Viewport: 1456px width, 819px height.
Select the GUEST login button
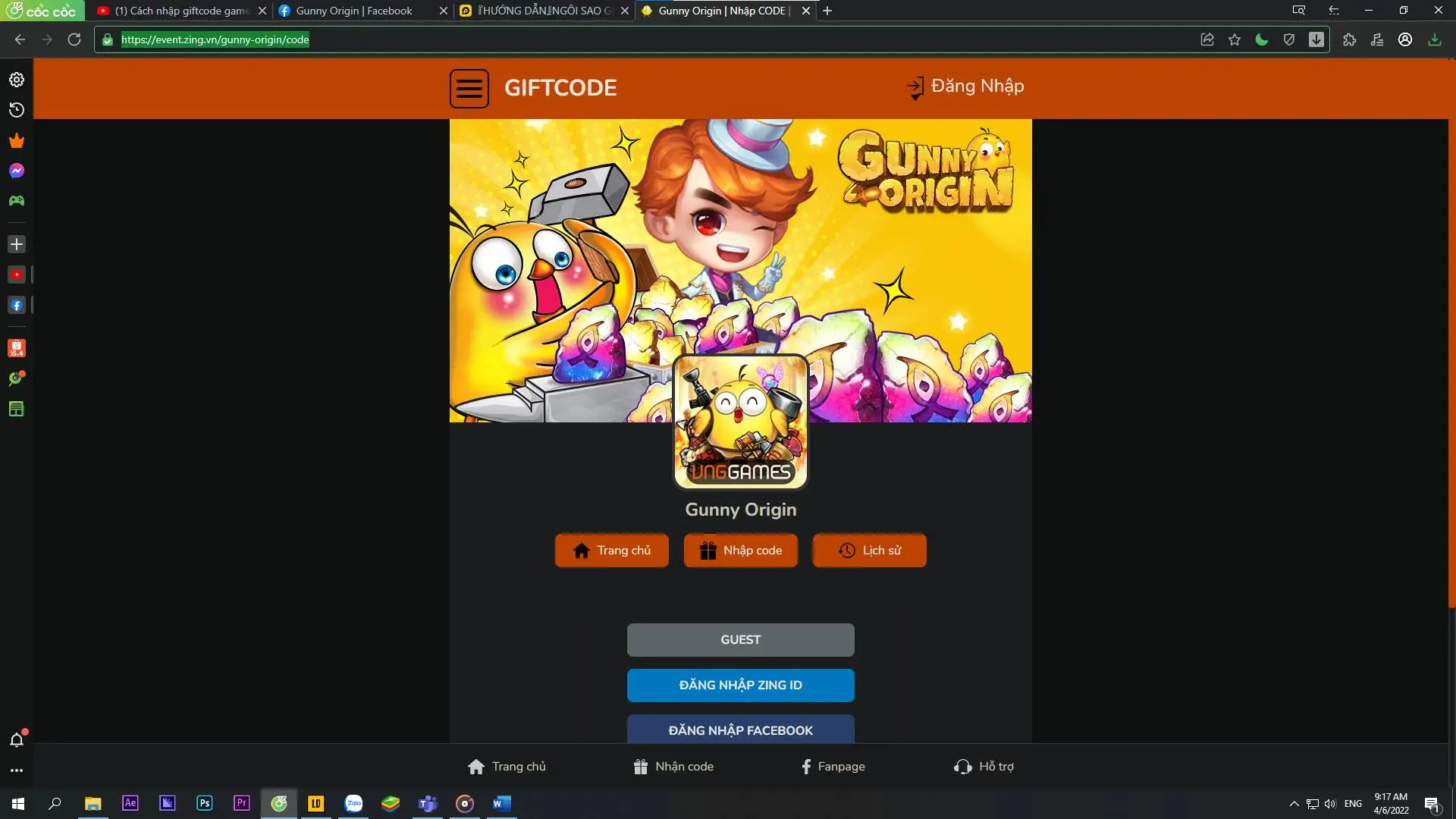click(x=740, y=640)
